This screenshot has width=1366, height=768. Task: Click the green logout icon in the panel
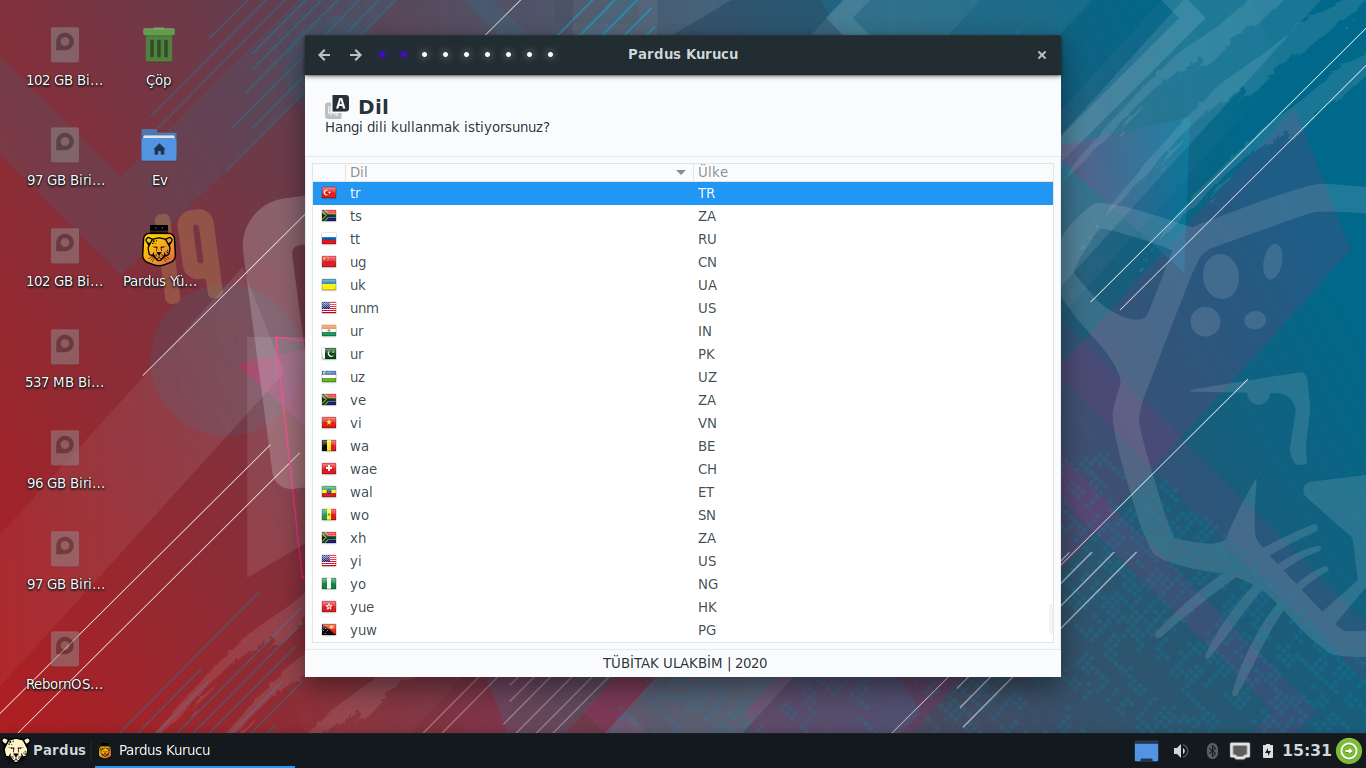coord(1349,751)
